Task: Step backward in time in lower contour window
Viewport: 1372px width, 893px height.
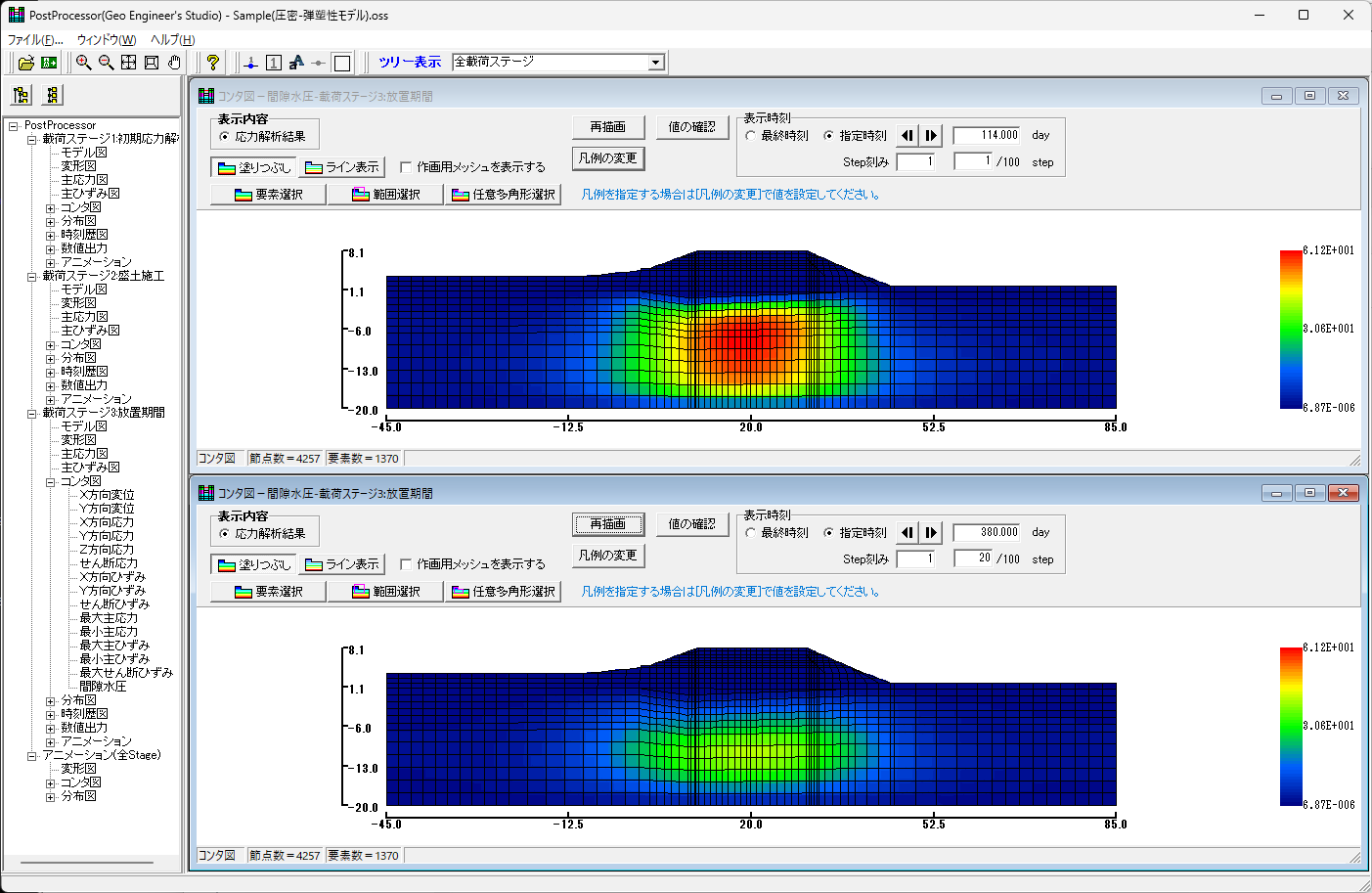Action: 908,532
